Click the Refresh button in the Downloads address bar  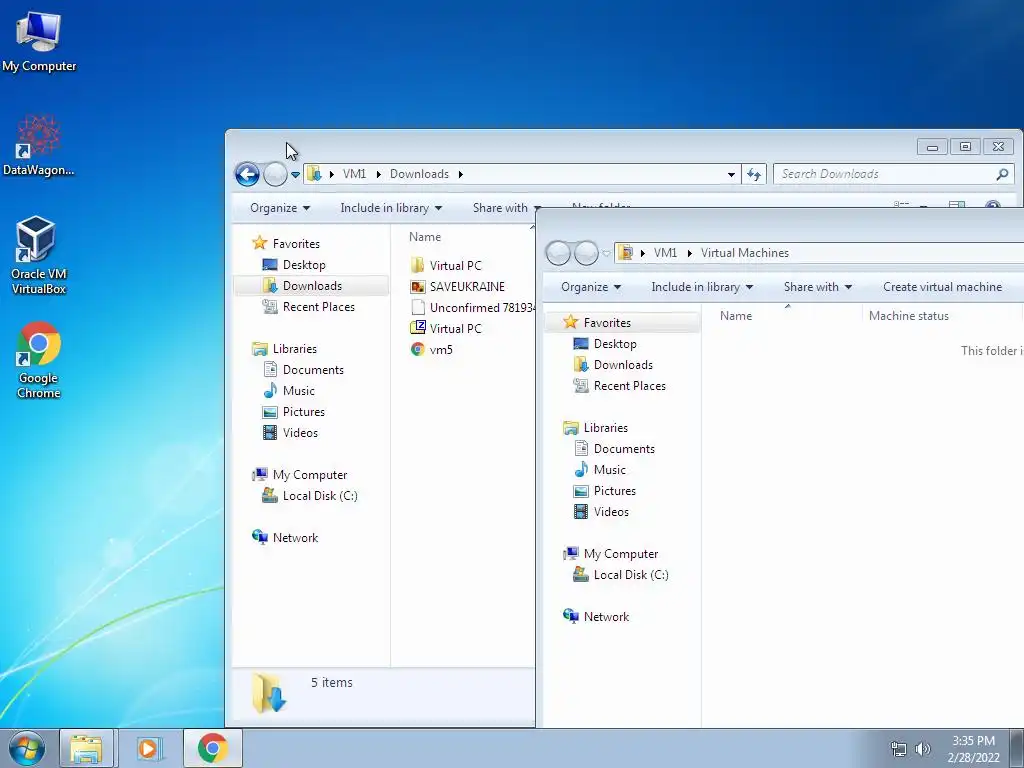click(754, 174)
